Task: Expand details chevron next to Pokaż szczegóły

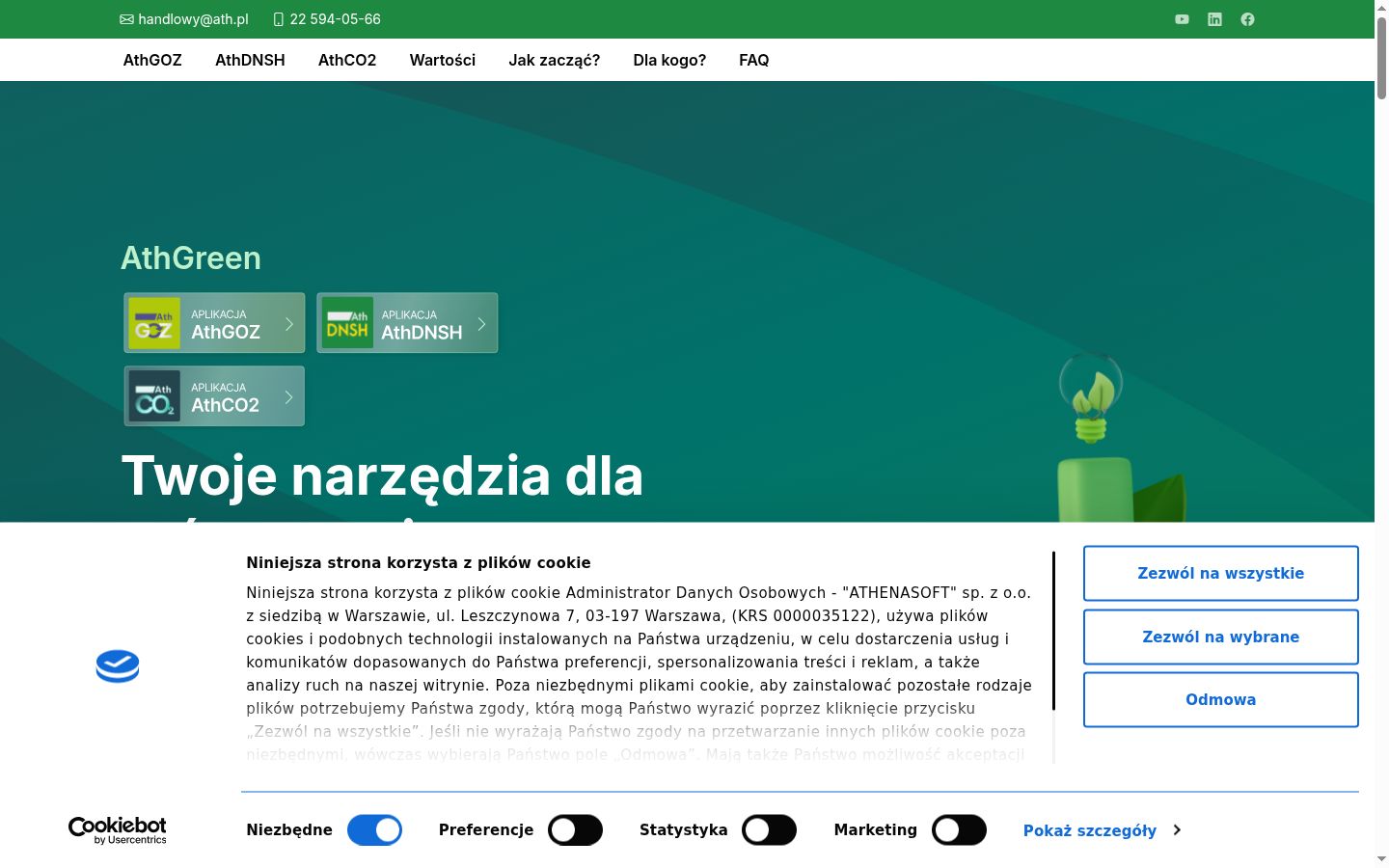Action: pos(1177,830)
